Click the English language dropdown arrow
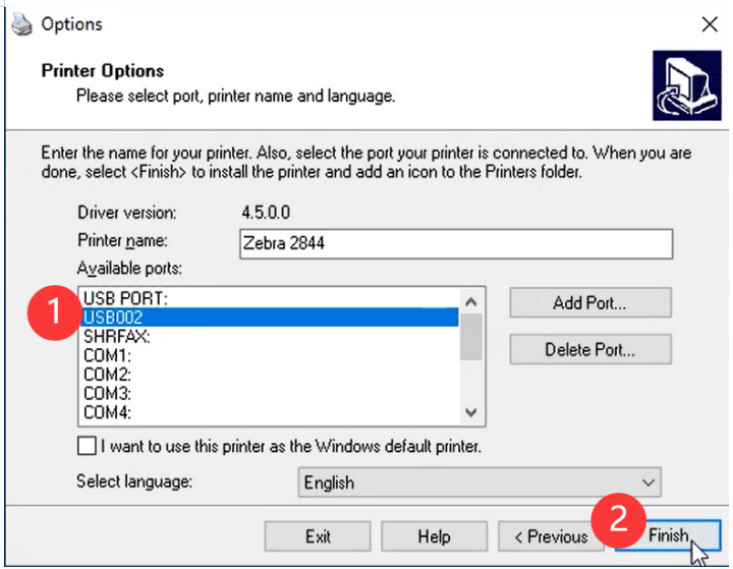Viewport: 733px width, 569px height. coord(648,482)
